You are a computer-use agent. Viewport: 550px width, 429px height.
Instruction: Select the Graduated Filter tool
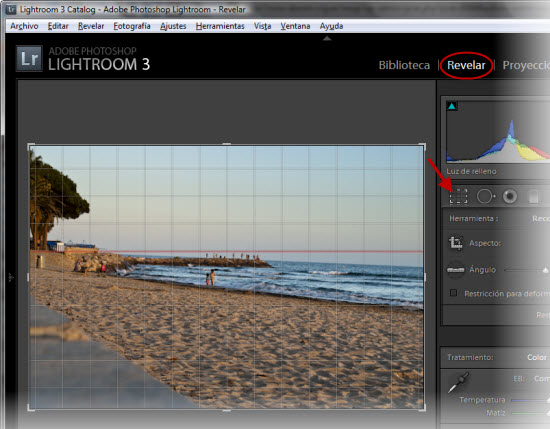(534, 197)
